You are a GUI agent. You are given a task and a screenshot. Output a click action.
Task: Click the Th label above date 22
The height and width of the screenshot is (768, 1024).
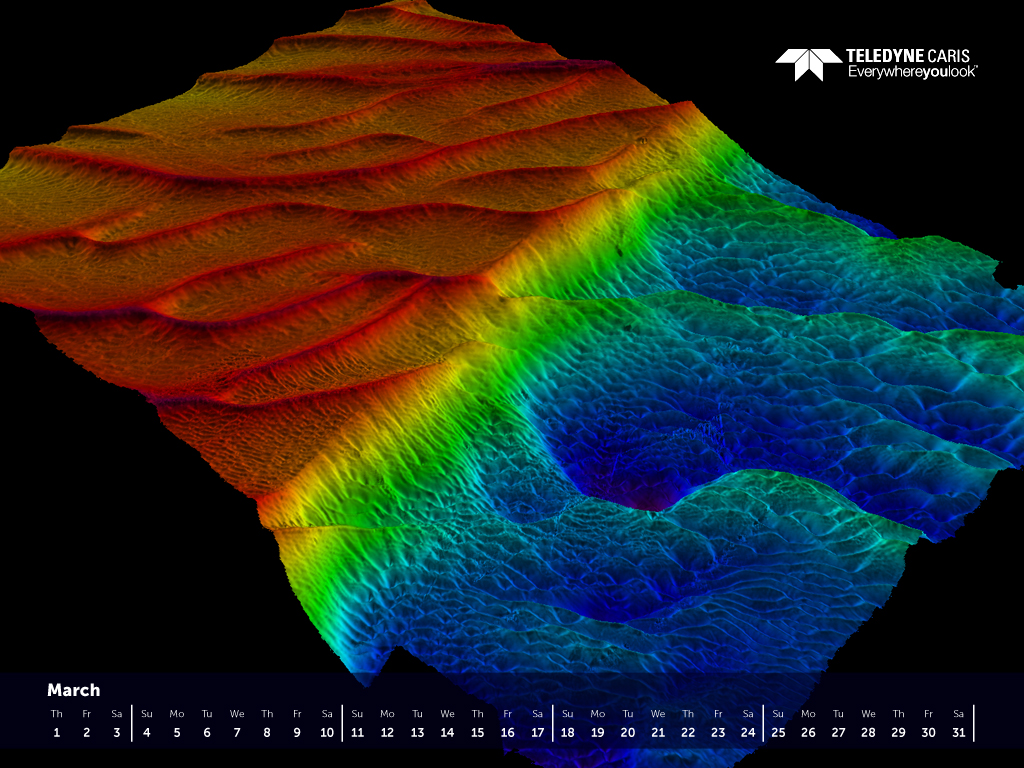(688, 714)
